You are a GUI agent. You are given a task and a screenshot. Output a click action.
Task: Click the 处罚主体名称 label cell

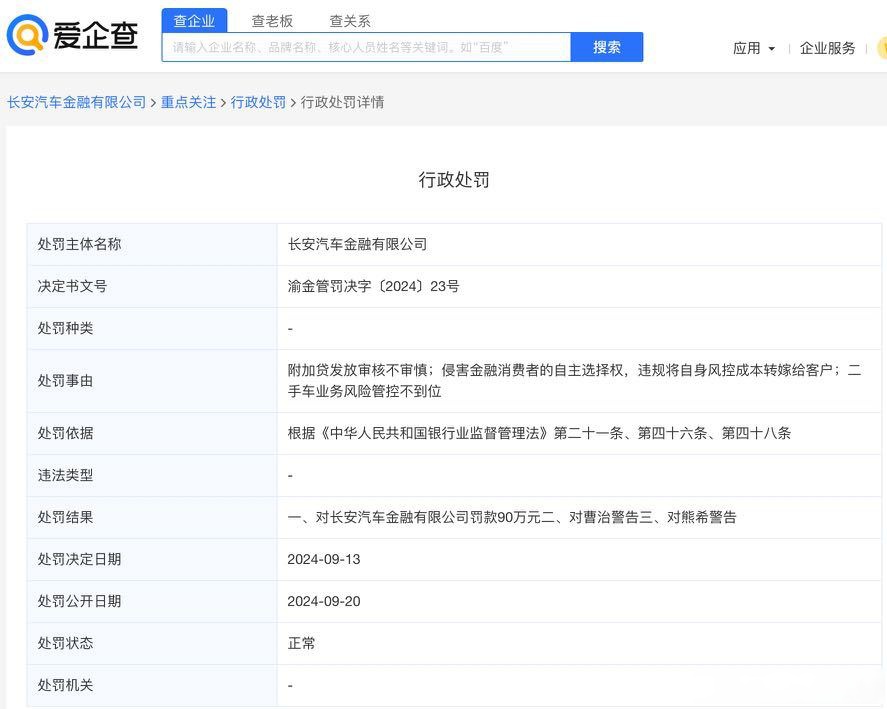click(152, 244)
